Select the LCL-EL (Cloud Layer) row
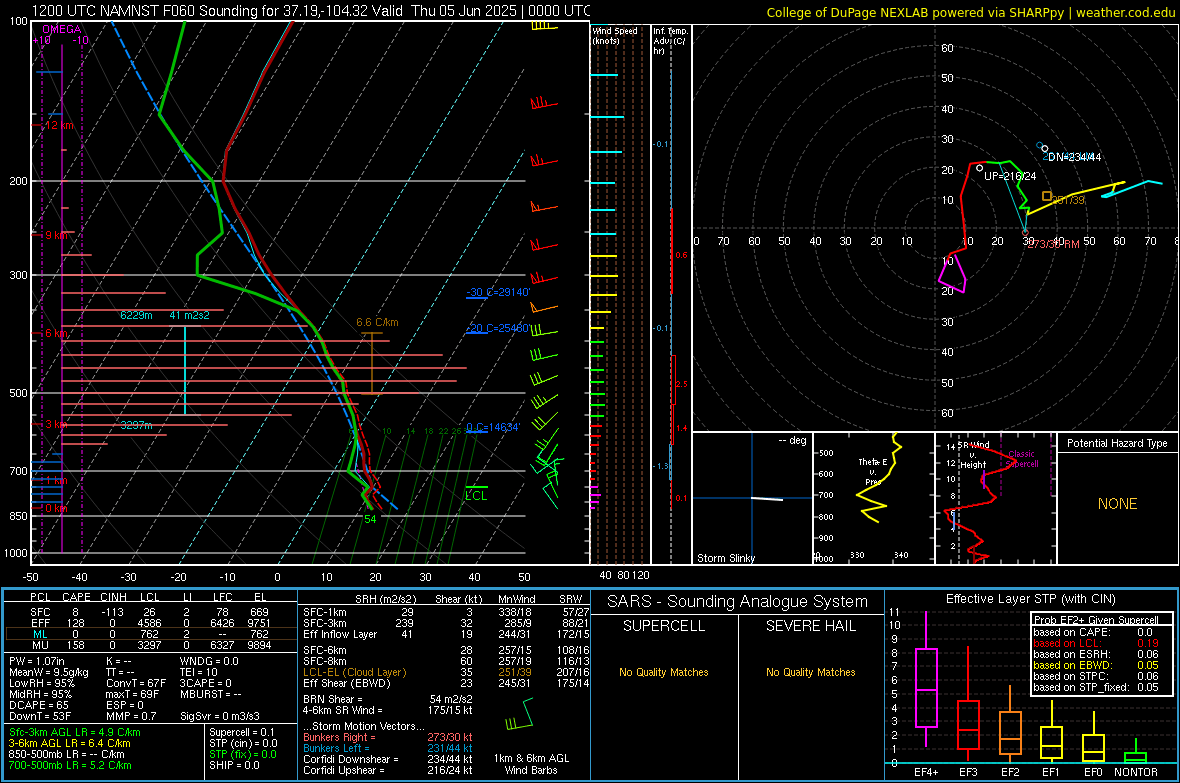This screenshot has width=1180, height=783. click(446, 672)
